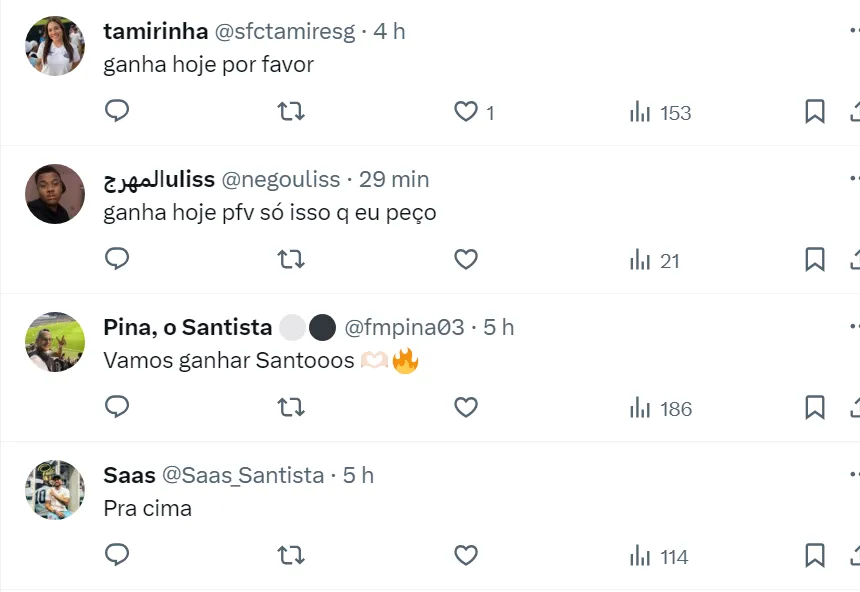Repost tamirinha's tweet

pyautogui.click(x=291, y=112)
